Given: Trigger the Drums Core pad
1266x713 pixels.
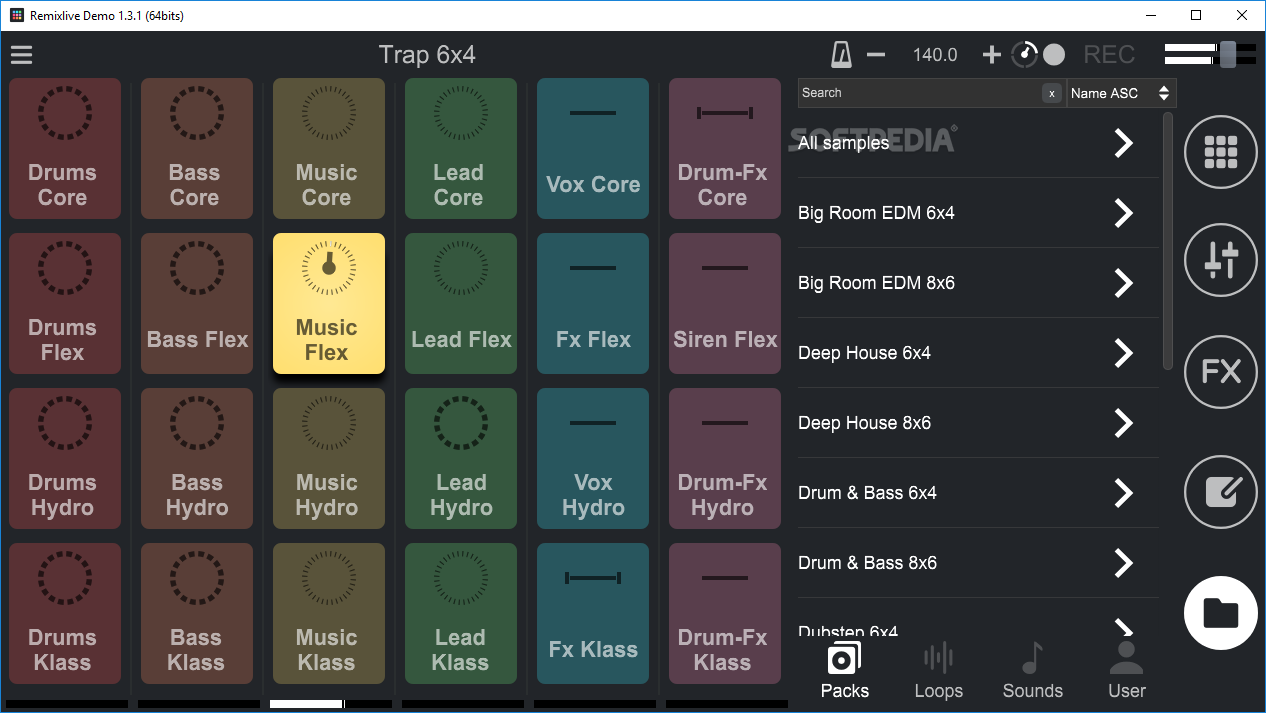Looking at the screenshot, I should tap(65, 149).
